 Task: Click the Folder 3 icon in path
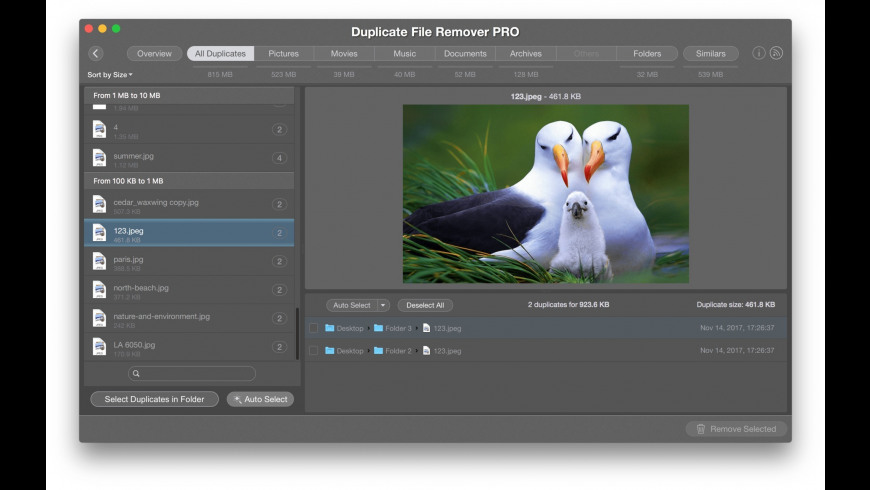[379, 328]
